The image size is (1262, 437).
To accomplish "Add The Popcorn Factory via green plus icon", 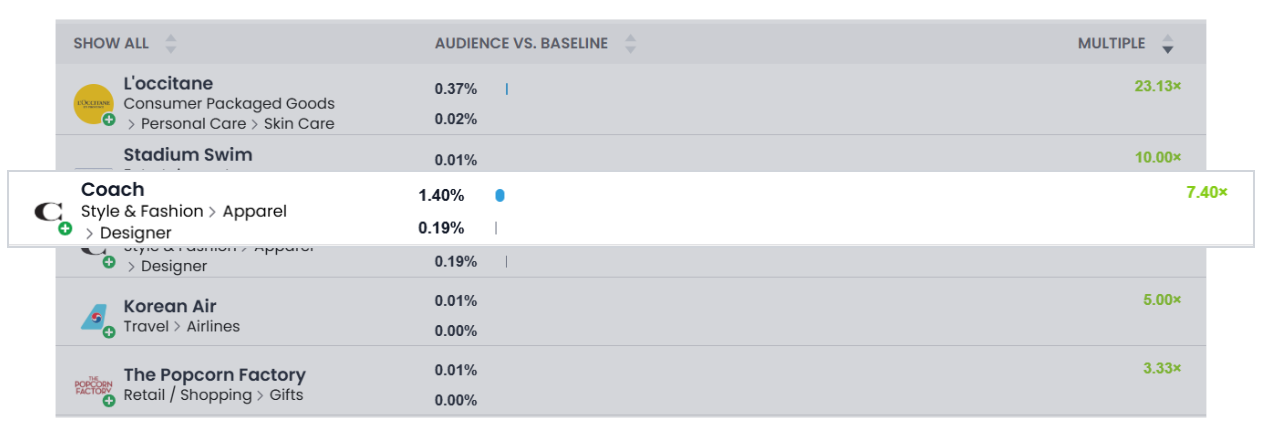I will click(x=109, y=401).
